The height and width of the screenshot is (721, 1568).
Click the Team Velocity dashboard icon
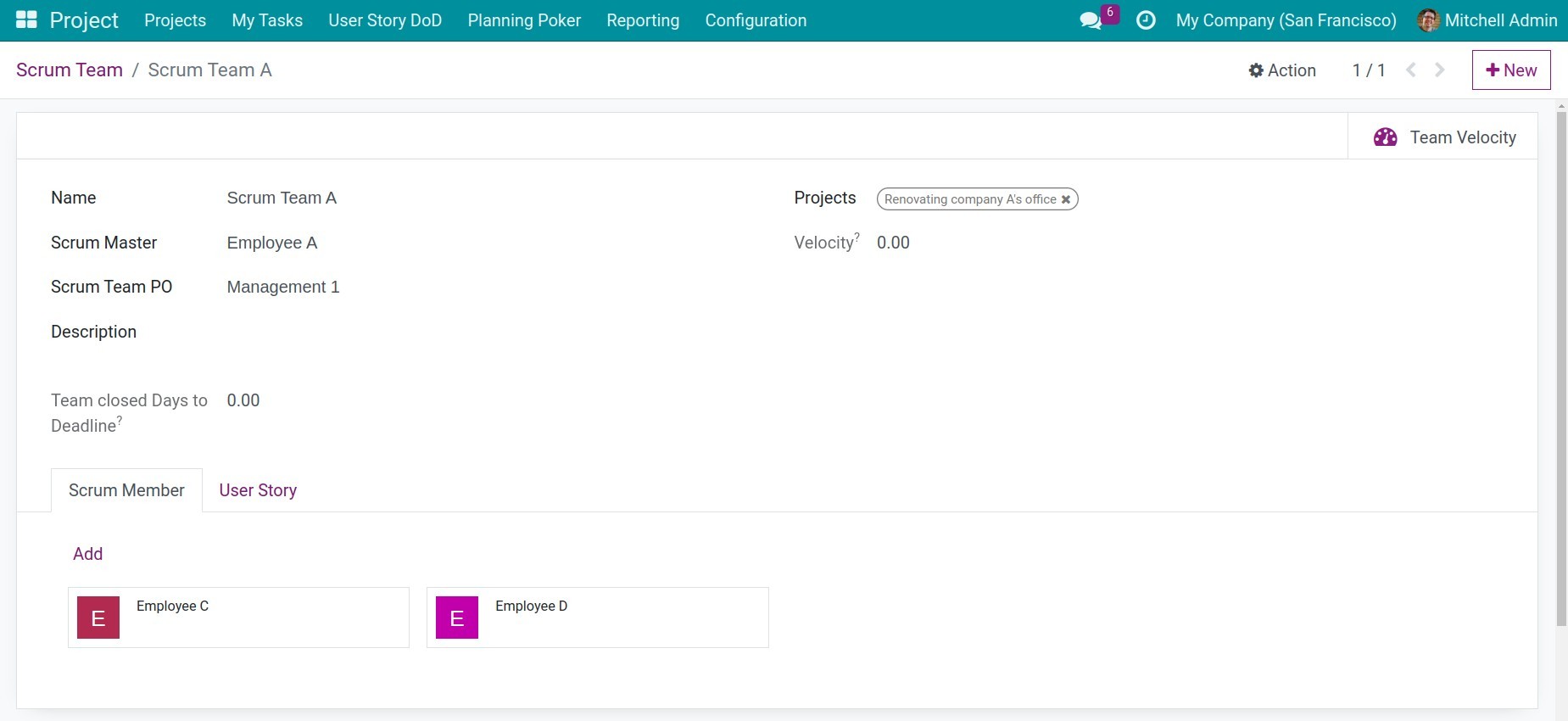(x=1385, y=137)
